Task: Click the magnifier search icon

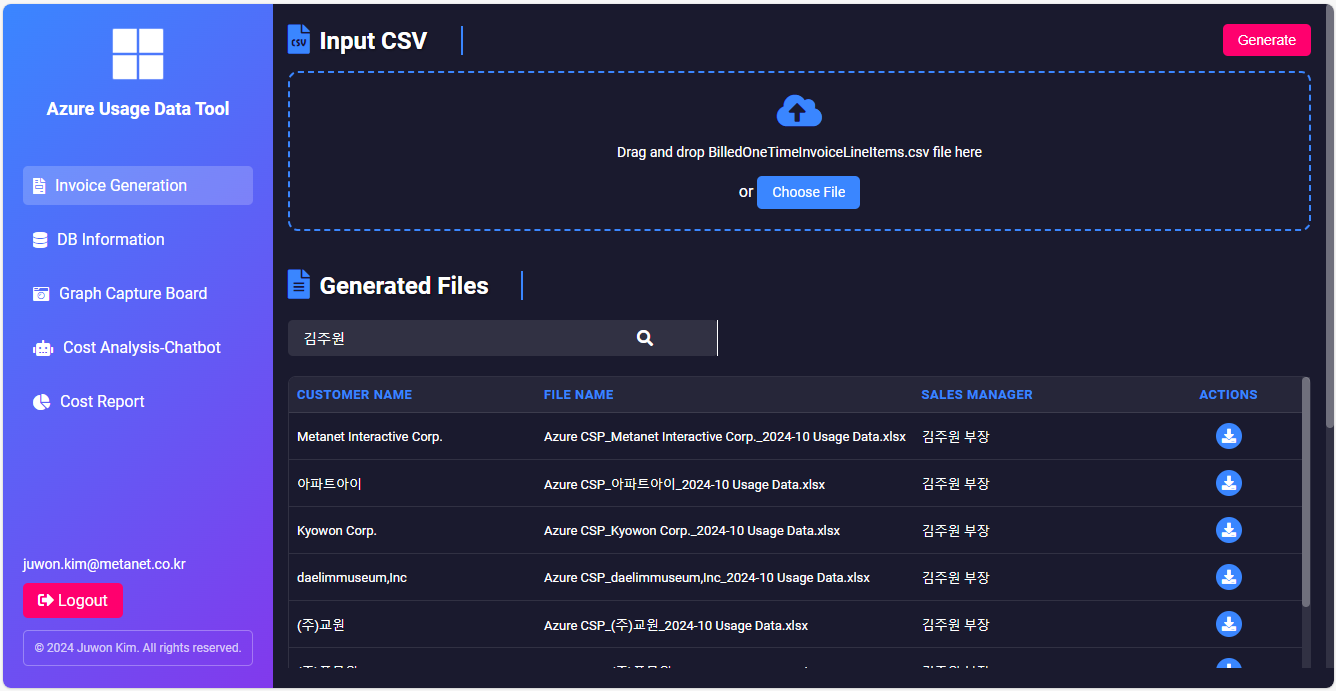Action: (x=645, y=338)
